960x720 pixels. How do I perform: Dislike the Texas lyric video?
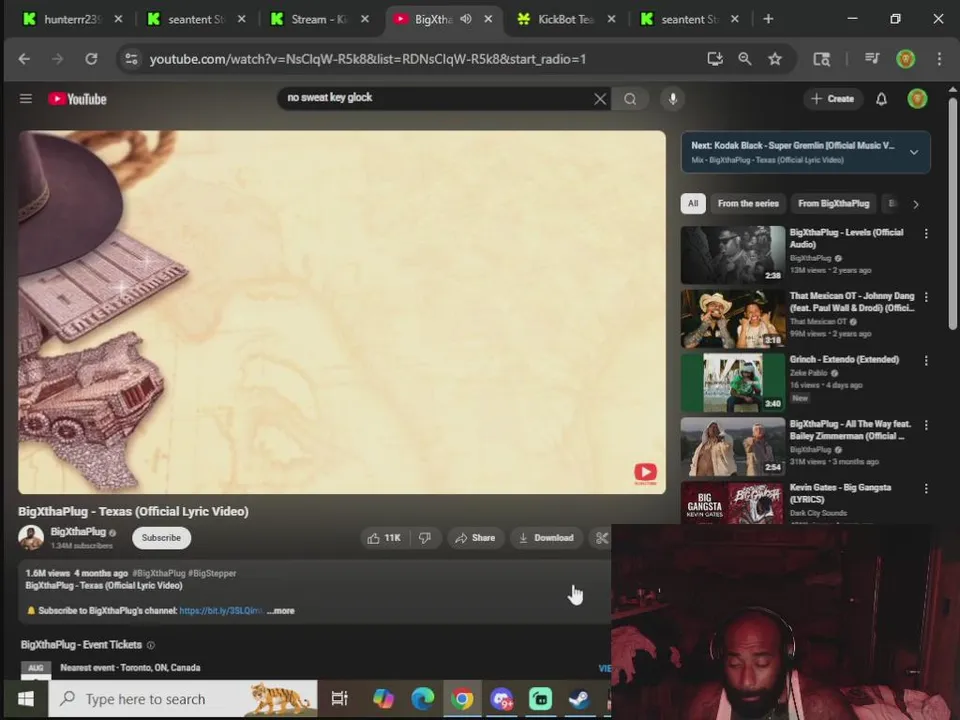pos(425,538)
